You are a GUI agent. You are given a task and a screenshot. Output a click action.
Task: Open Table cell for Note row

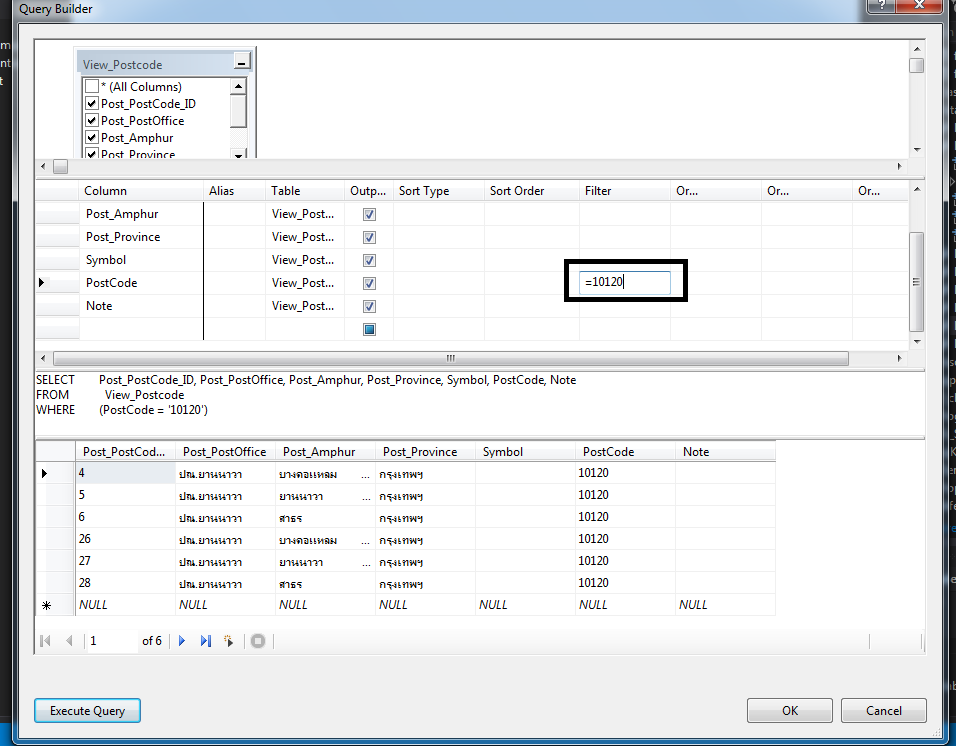304,306
